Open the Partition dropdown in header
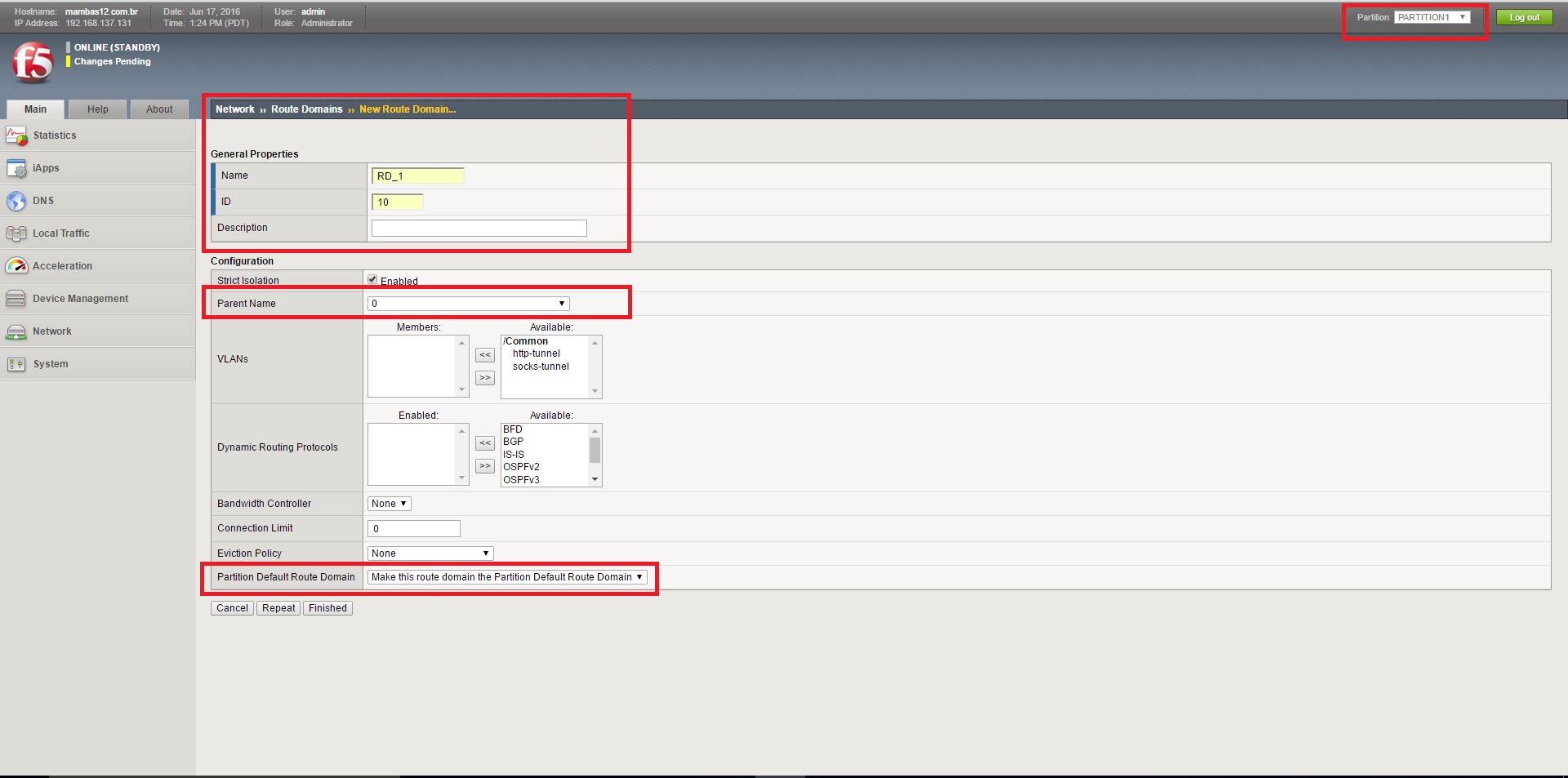Viewport: 1568px width, 778px height. (1432, 17)
